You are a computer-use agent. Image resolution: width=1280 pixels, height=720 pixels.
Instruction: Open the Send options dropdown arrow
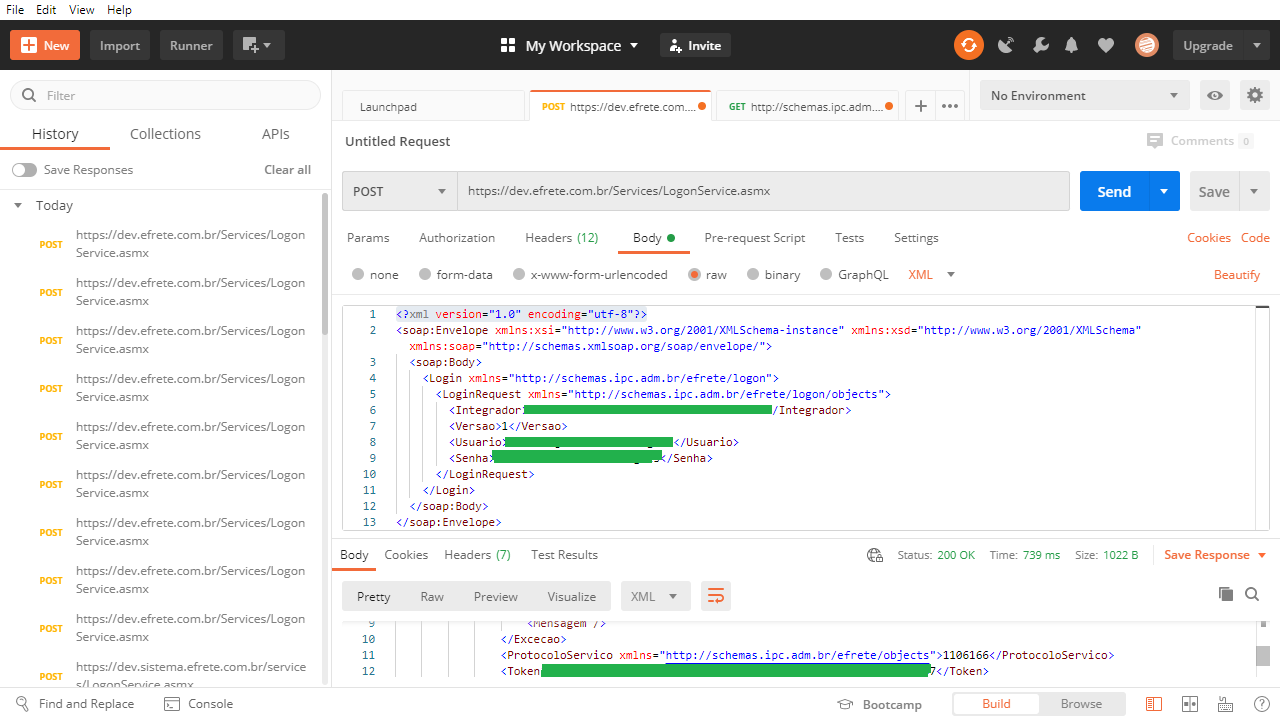click(x=1164, y=191)
